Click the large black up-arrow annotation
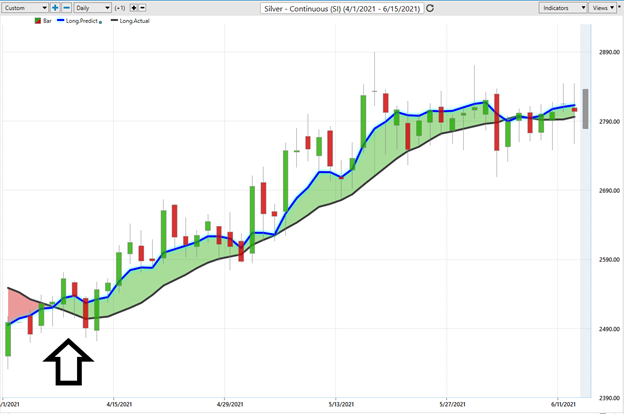The height and width of the screenshot is (414, 624). [69, 362]
